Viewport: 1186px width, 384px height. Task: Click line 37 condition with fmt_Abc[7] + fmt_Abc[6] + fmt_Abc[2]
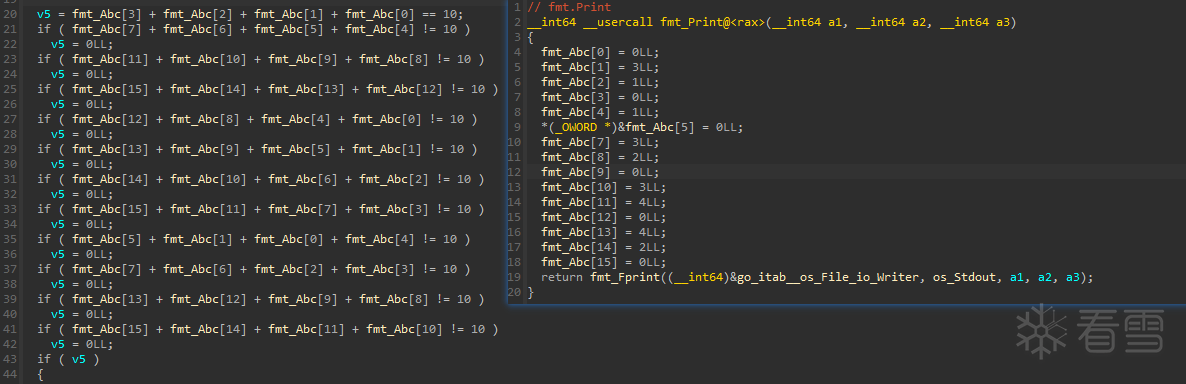pos(253,269)
